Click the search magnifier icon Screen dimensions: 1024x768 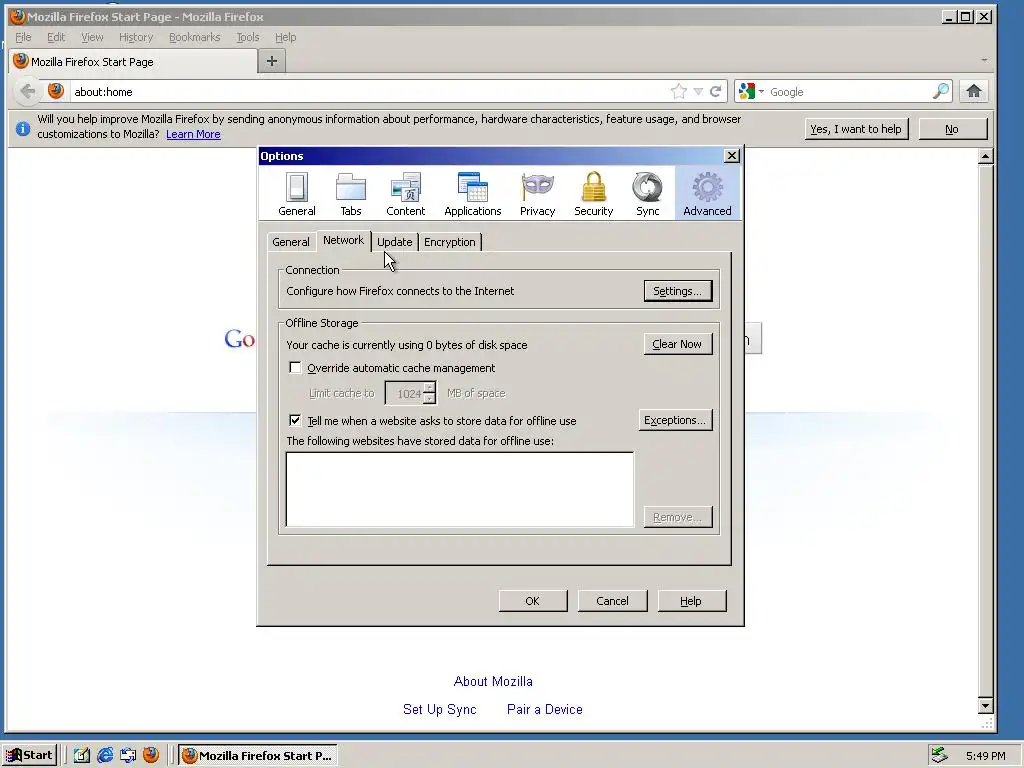click(x=940, y=91)
